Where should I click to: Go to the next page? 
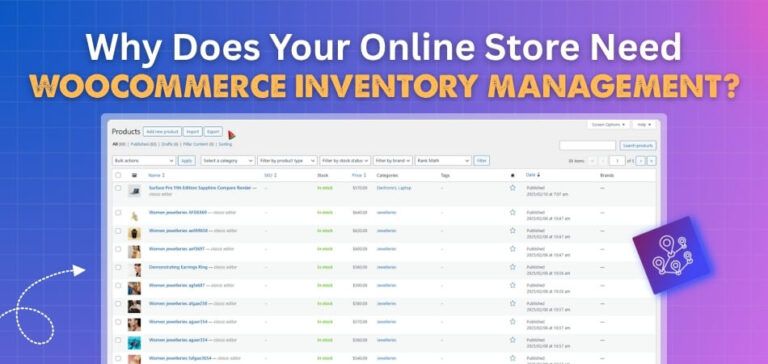pyautogui.click(x=641, y=161)
